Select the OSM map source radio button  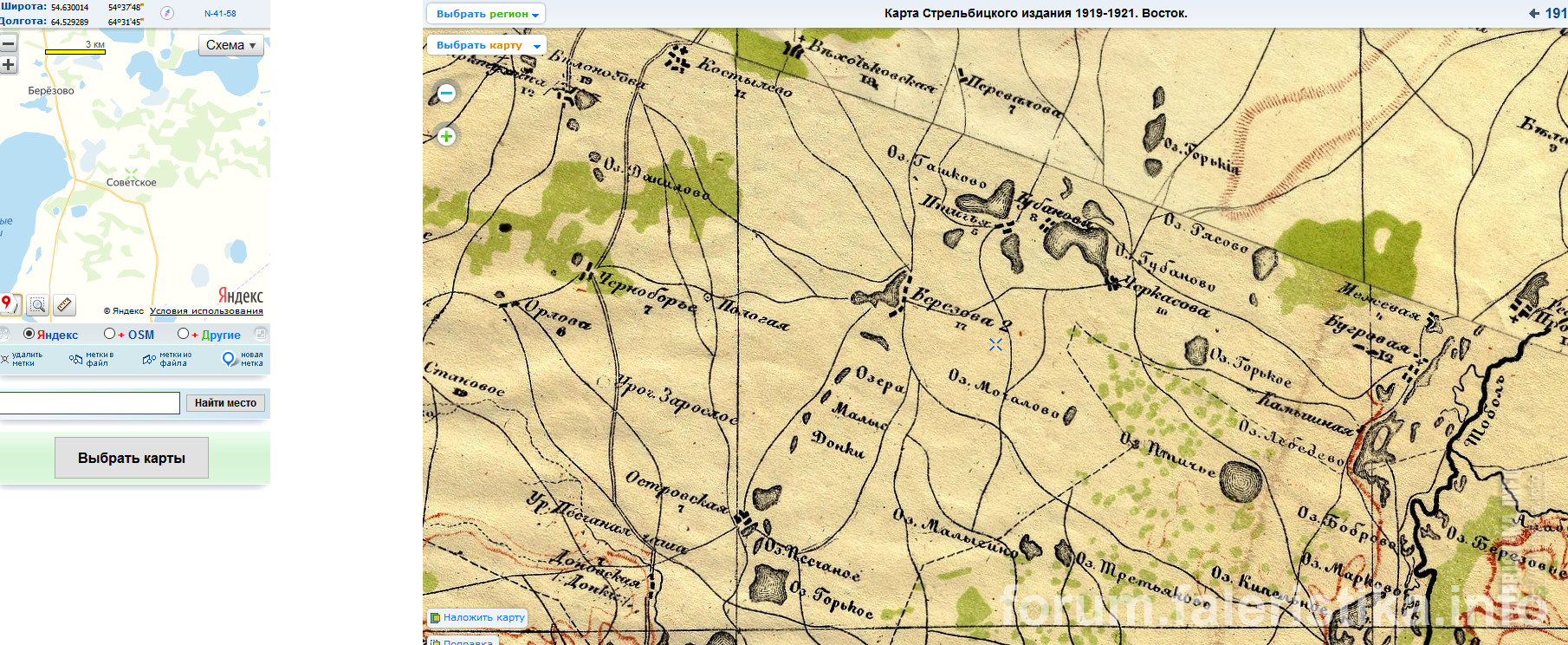(x=109, y=334)
